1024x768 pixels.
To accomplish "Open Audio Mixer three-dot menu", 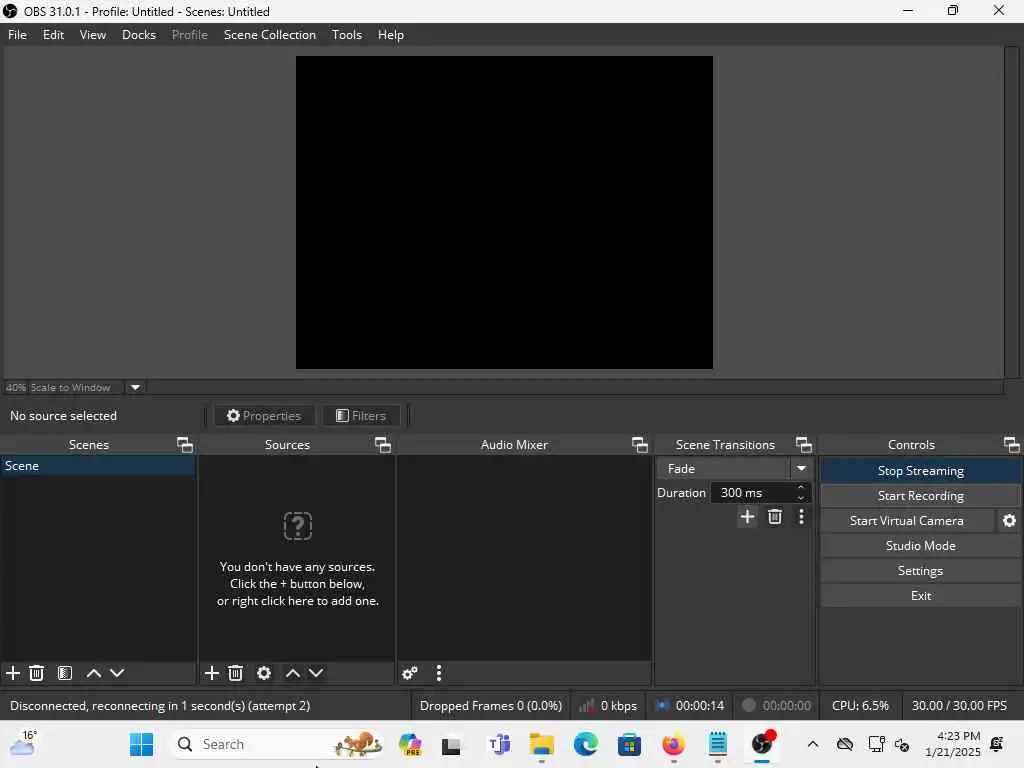I will [x=439, y=673].
